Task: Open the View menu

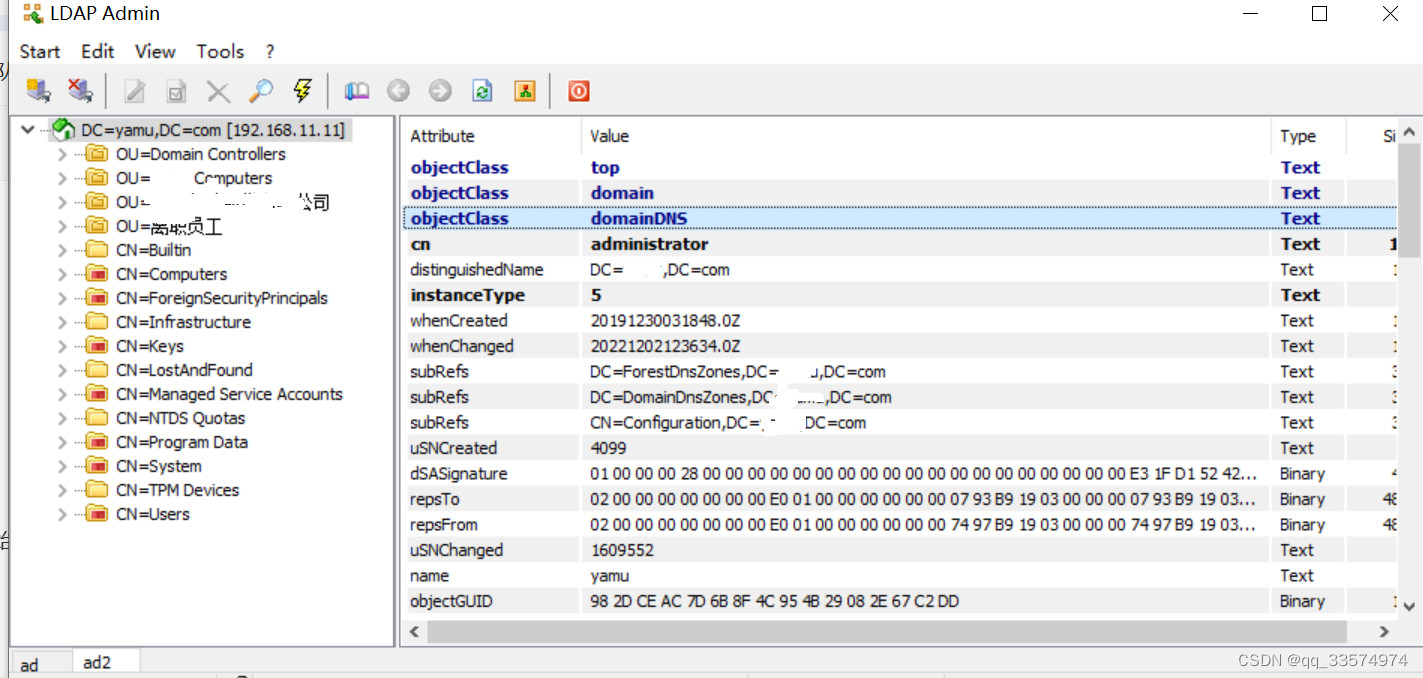Action: click(x=155, y=51)
